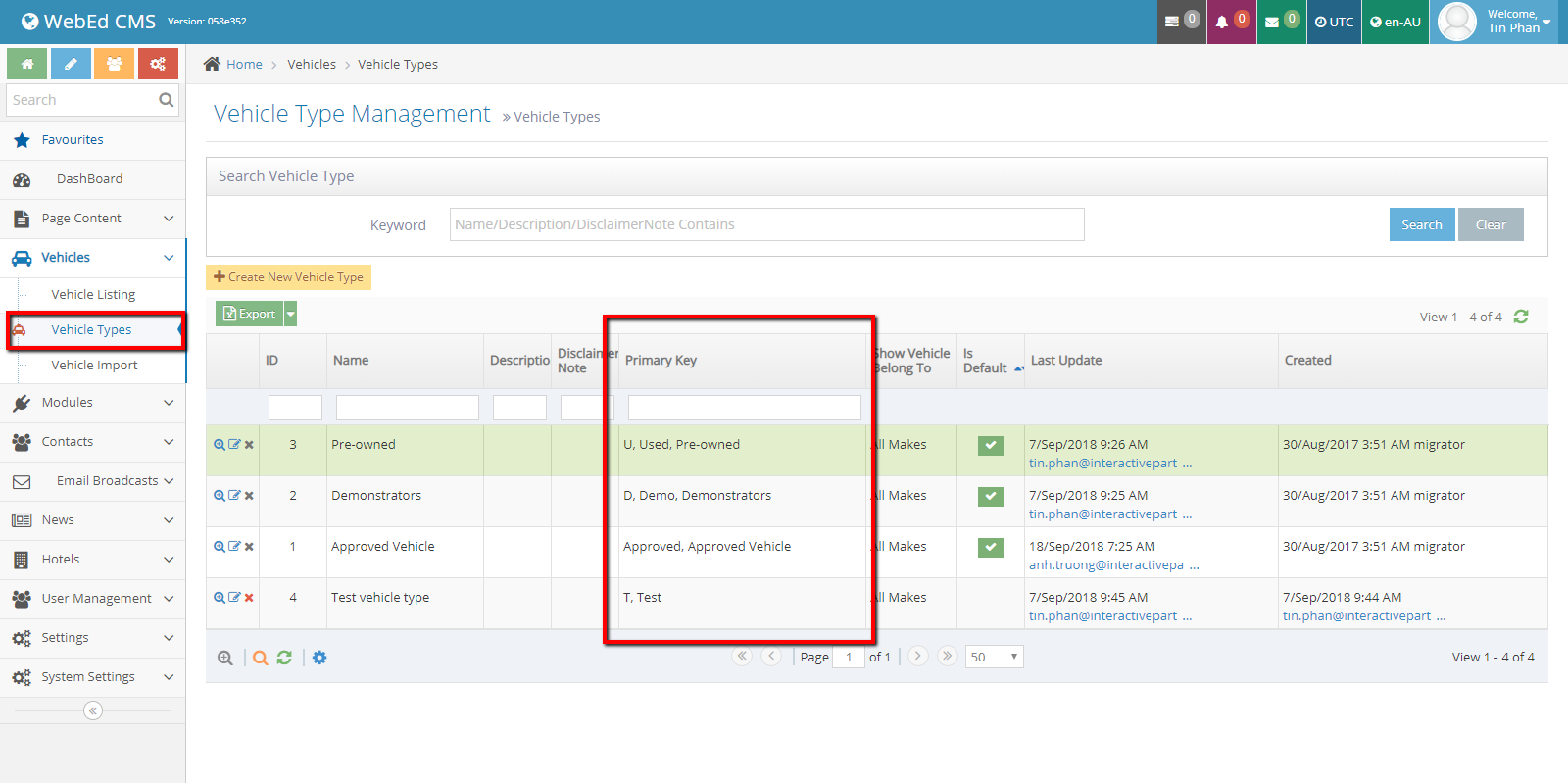Click the green home icon button

click(x=27, y=64)
